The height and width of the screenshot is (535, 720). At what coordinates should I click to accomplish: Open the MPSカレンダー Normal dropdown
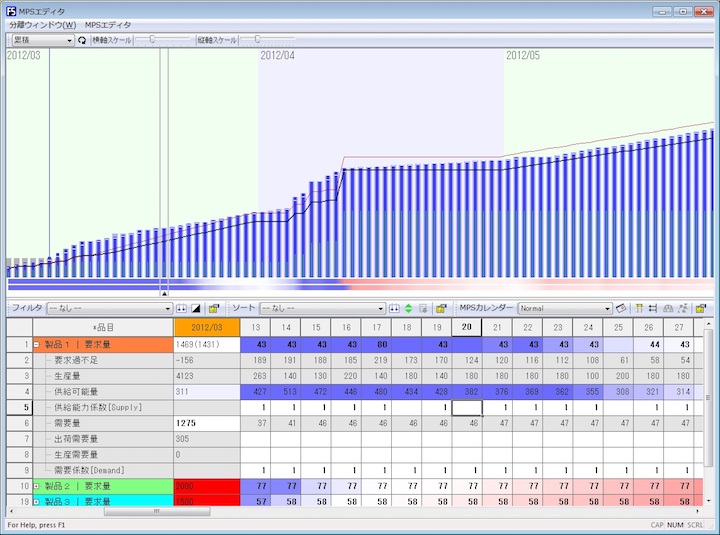click(607, 309)
